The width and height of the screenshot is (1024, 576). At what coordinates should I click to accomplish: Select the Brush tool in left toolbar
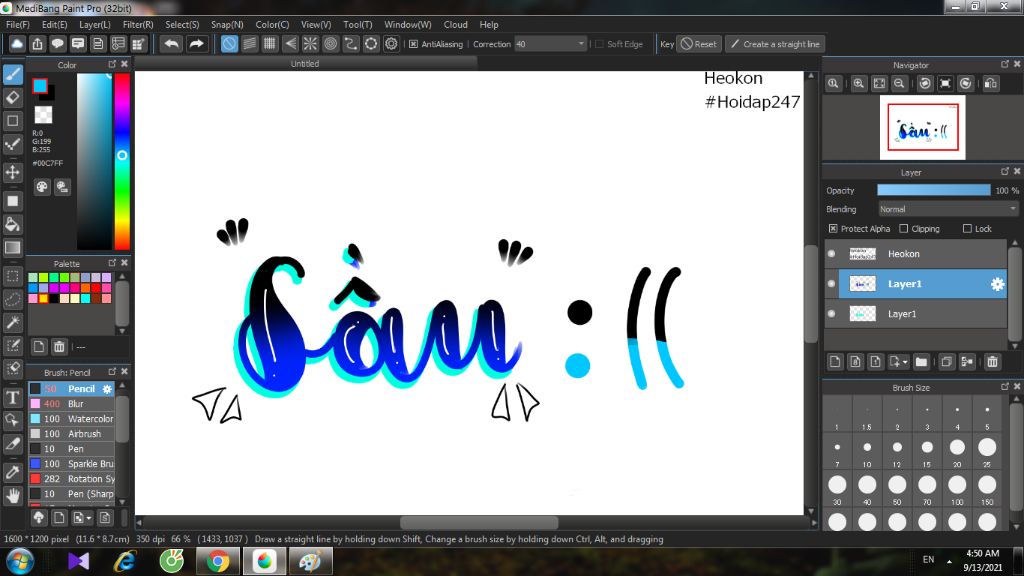[x=13, y=74]
